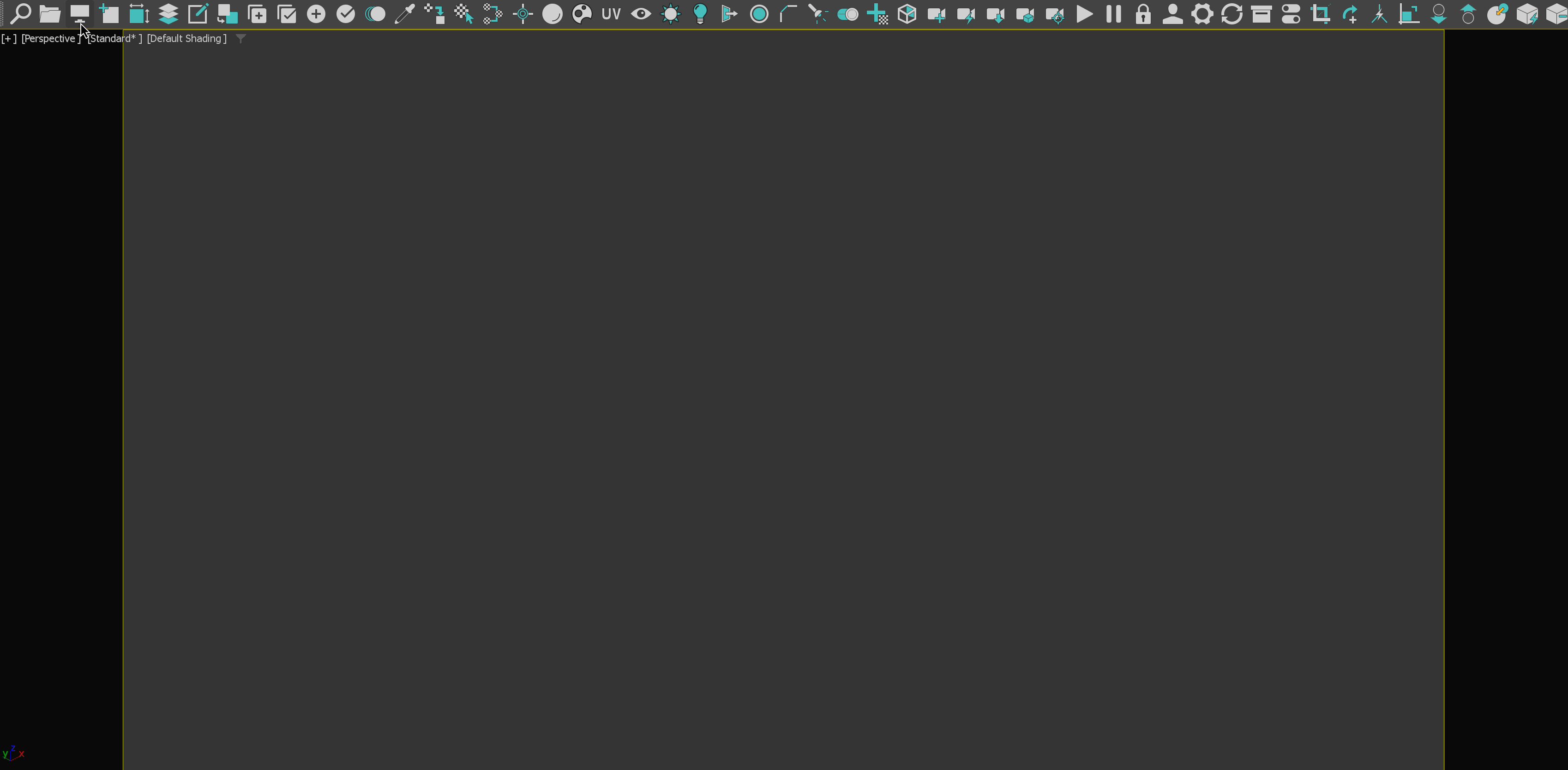This screenshot has height=770, width=1568.
Task: Click the sphere with orange arrow badge
Action: 1497,13
